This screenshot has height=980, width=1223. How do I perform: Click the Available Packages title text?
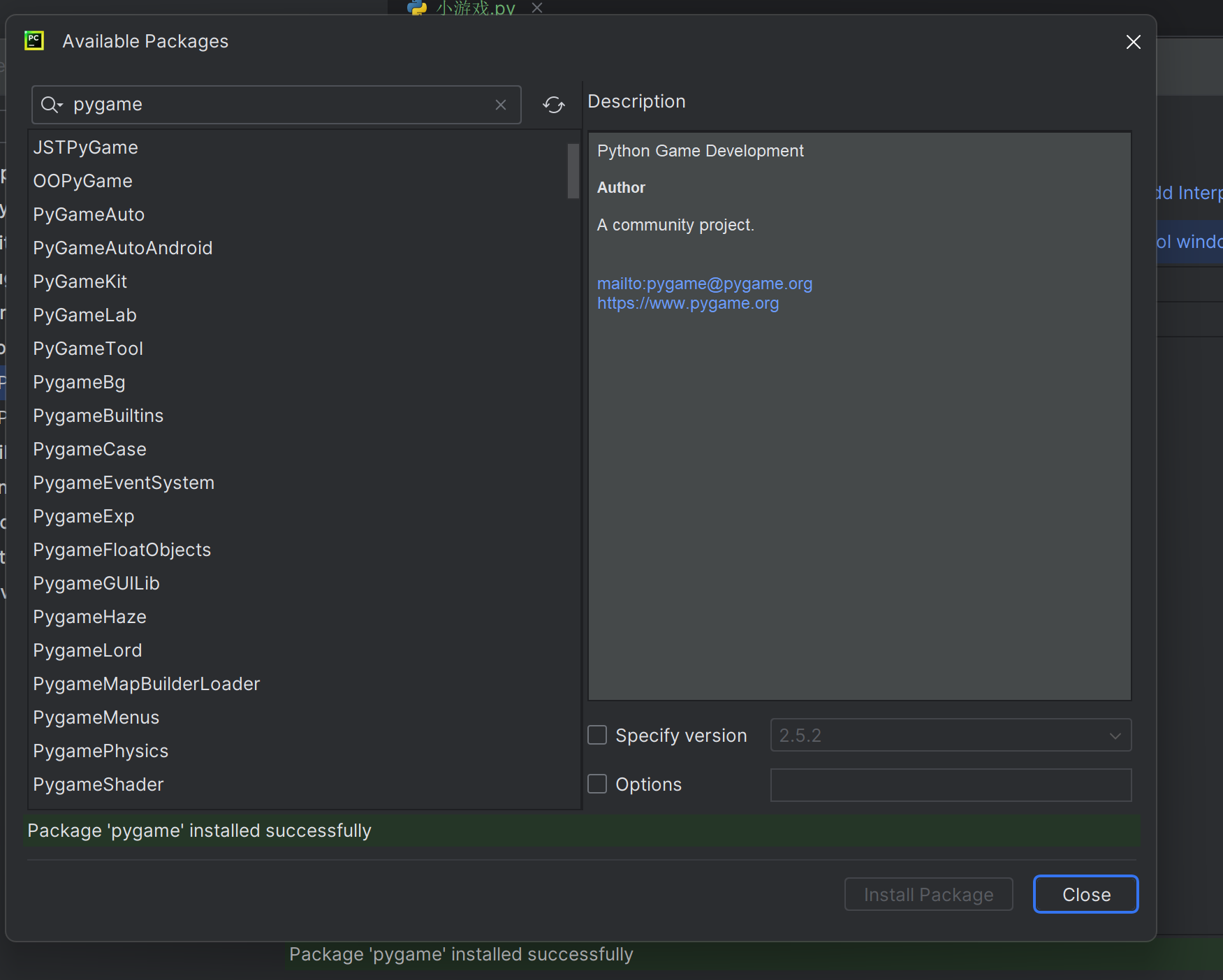(145, 41)
